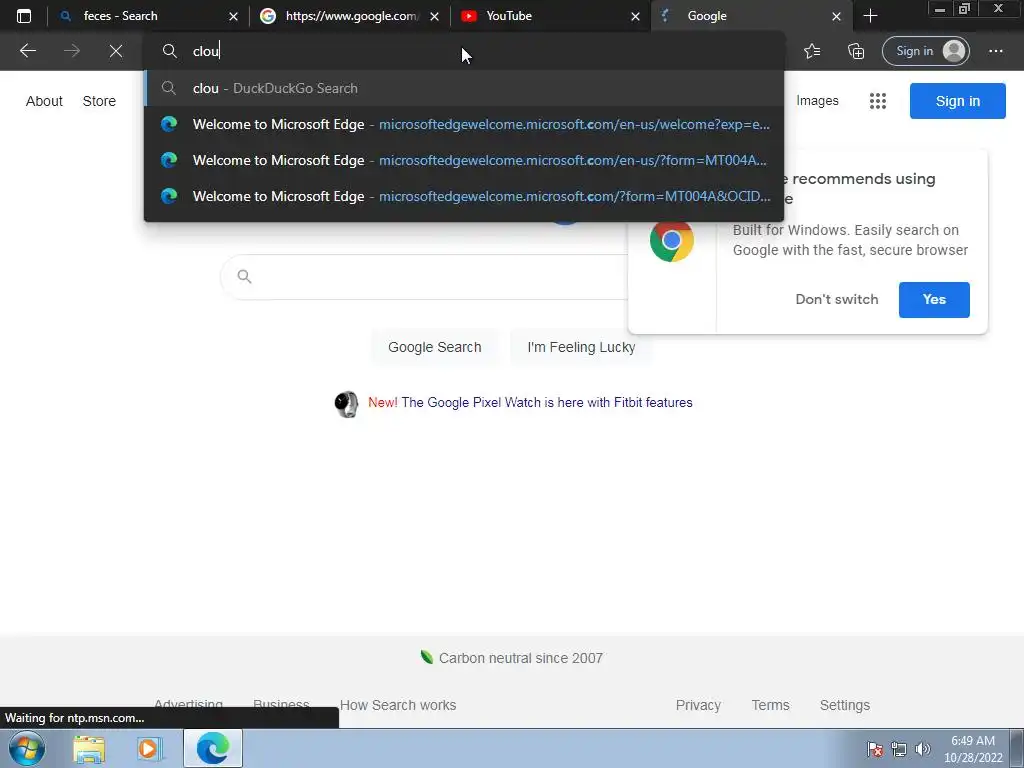Screen dimensions: 1024x768
Task: Click the blue Google Sign in button
Action: click(x=957, y=101)
